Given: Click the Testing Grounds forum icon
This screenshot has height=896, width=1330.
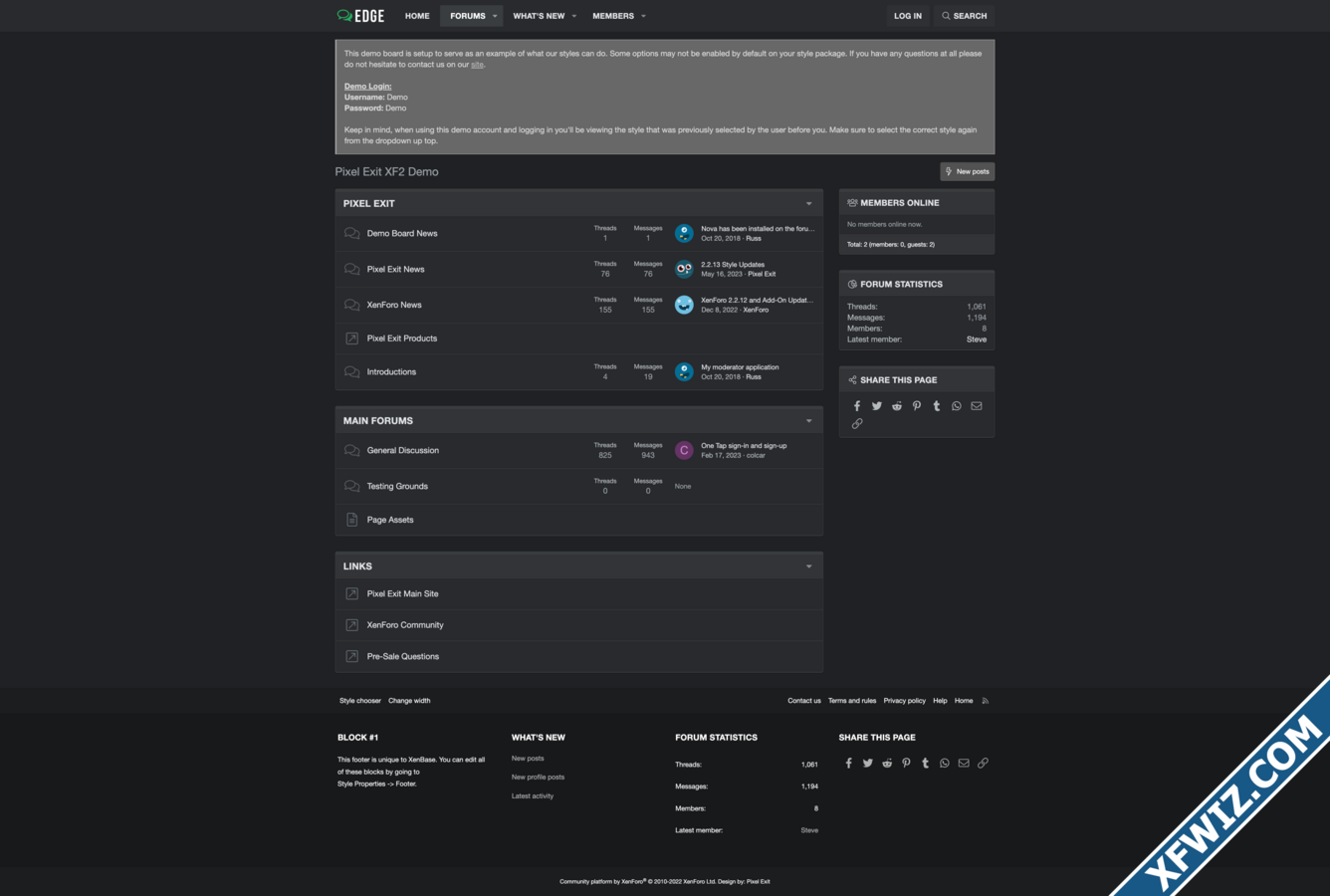Looking at the screenshot, I should [351, 486].
